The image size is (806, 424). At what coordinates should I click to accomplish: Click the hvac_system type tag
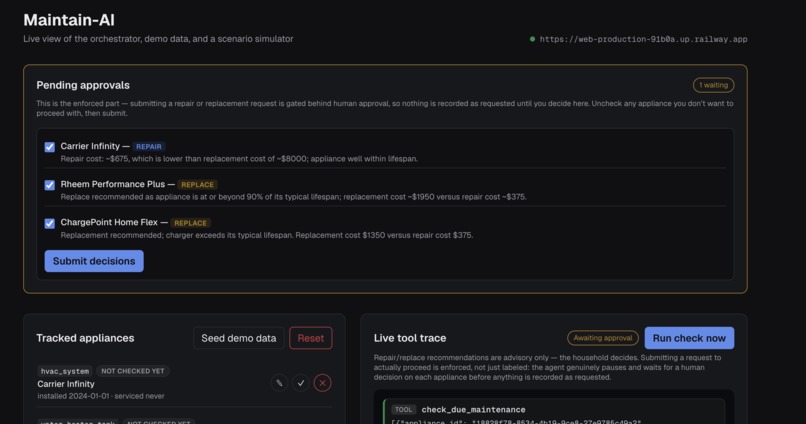click(65, 371)
